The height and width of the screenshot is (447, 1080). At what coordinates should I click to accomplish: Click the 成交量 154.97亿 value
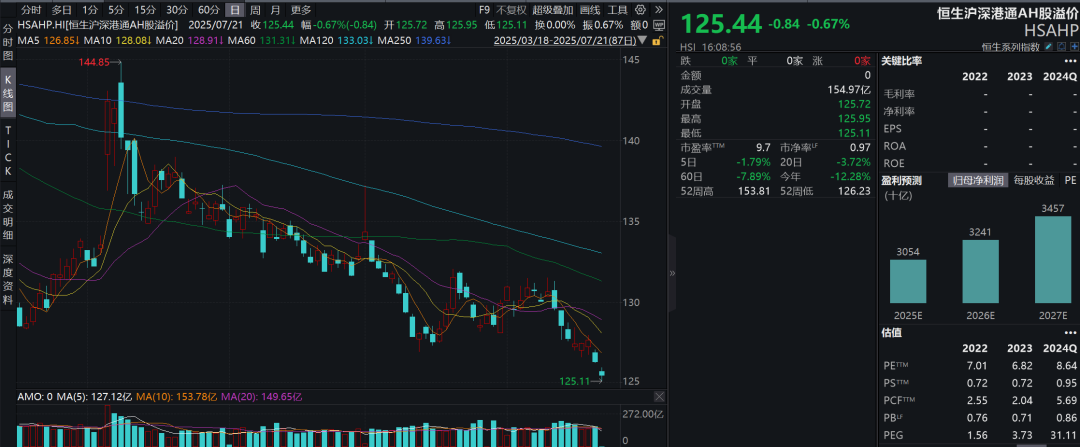pyautogui.click(x=849, y=90)
